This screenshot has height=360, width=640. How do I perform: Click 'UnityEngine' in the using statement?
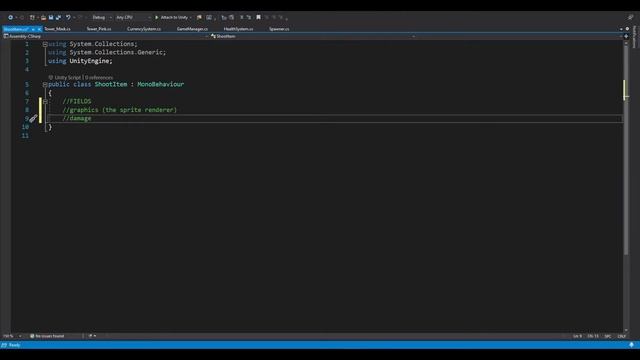(89, 61)
